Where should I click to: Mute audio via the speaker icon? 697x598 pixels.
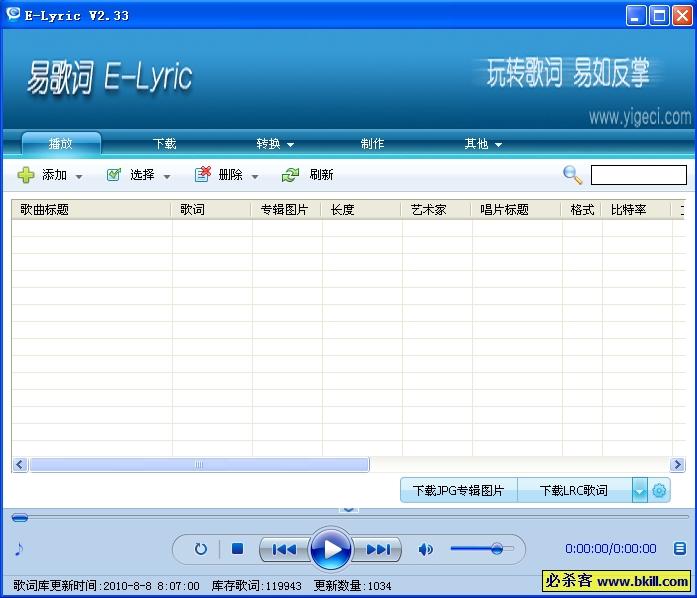pyautogui.click(x=425, y=550)
